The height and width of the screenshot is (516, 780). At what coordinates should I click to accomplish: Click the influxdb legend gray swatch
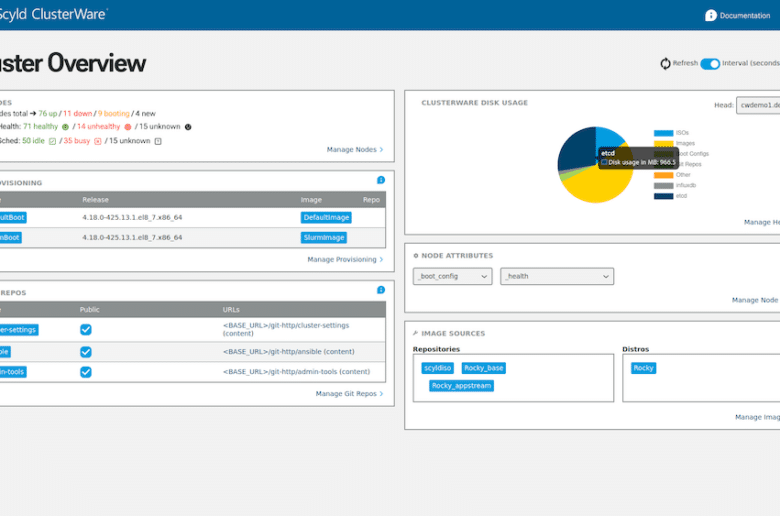664,186
